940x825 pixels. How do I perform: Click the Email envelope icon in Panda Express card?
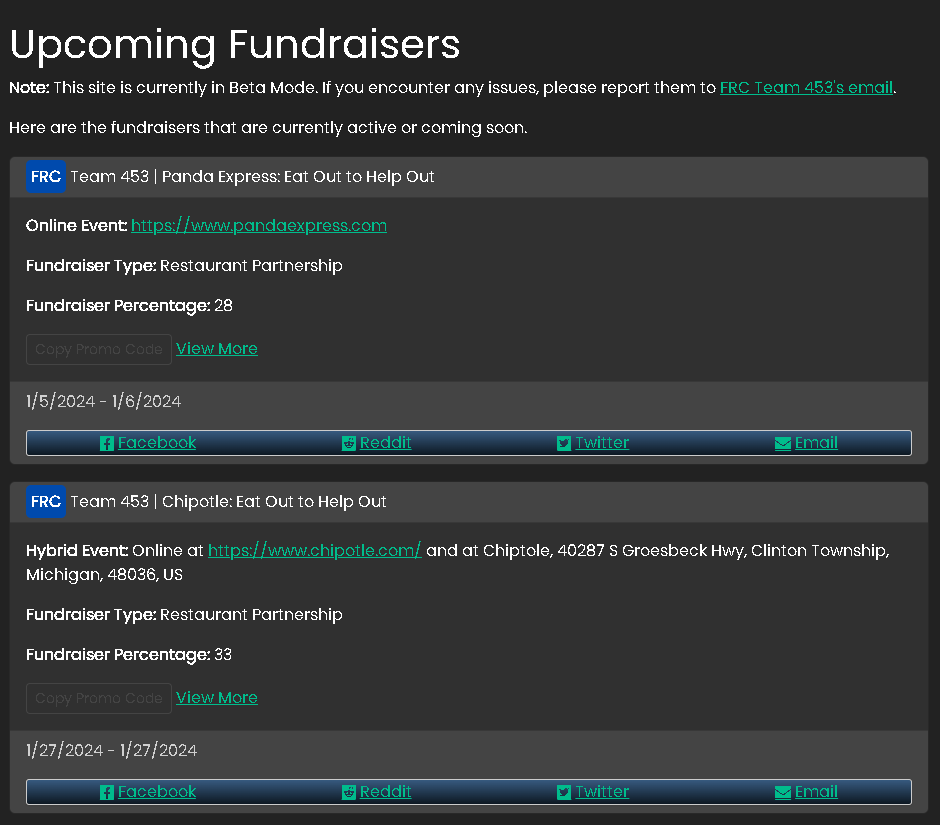pos(783,444)
